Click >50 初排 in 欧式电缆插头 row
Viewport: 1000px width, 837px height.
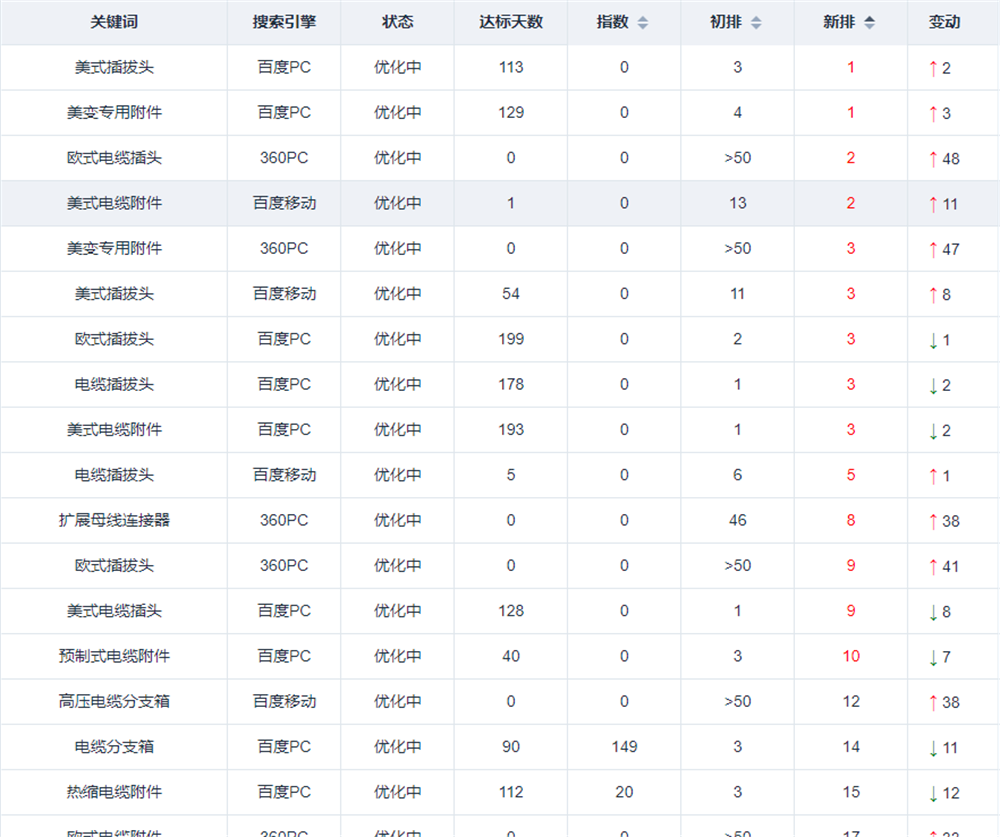pos(738,158)
